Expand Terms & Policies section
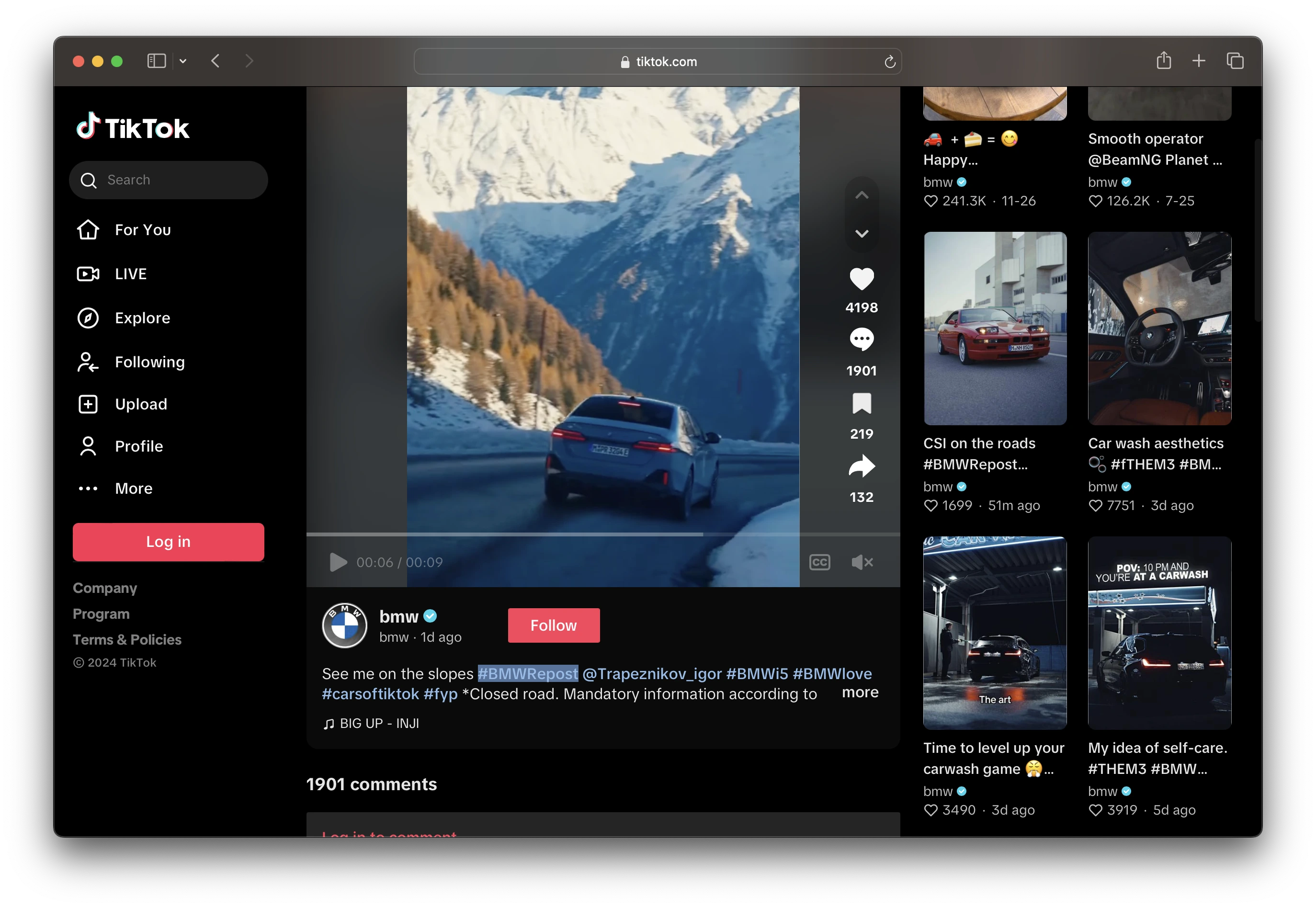 pyautogui.click(x=127, y=639)
